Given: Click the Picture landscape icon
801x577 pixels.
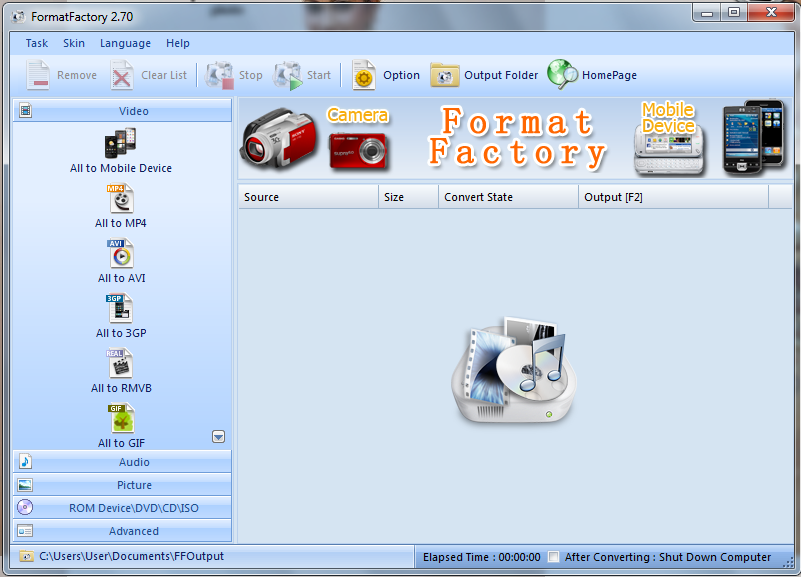Looking at the screenshot, I should [x=25, y=485].
